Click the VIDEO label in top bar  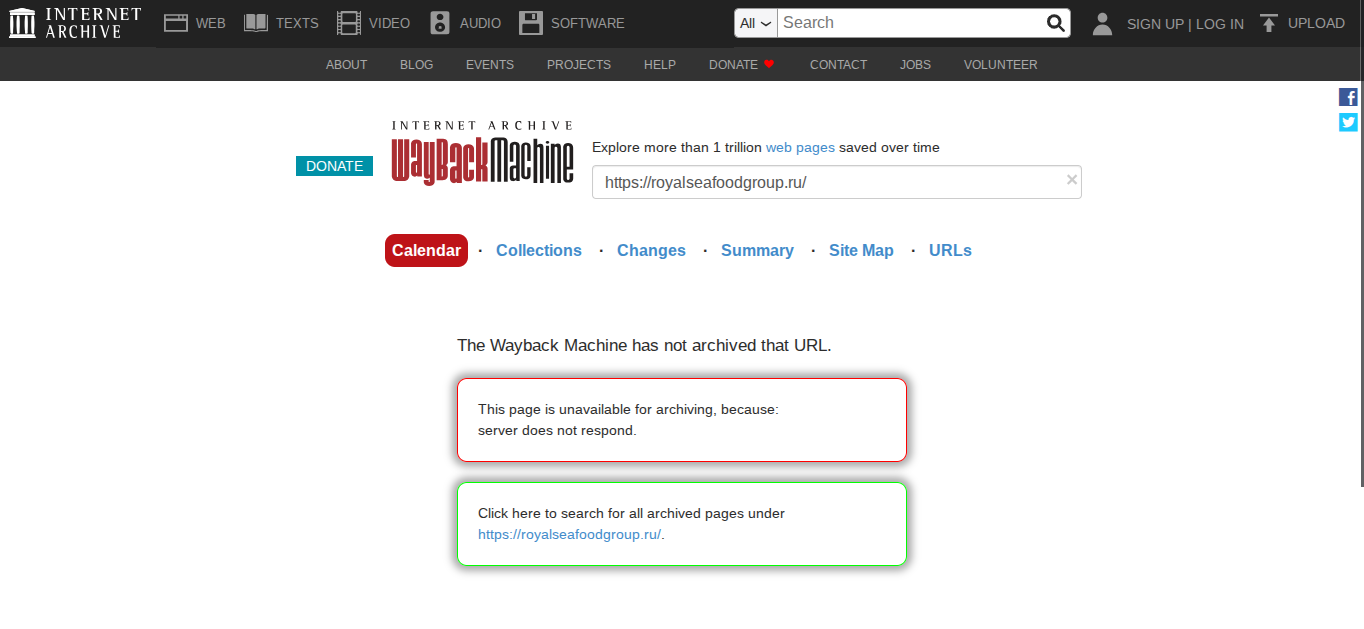click(389, 23)
